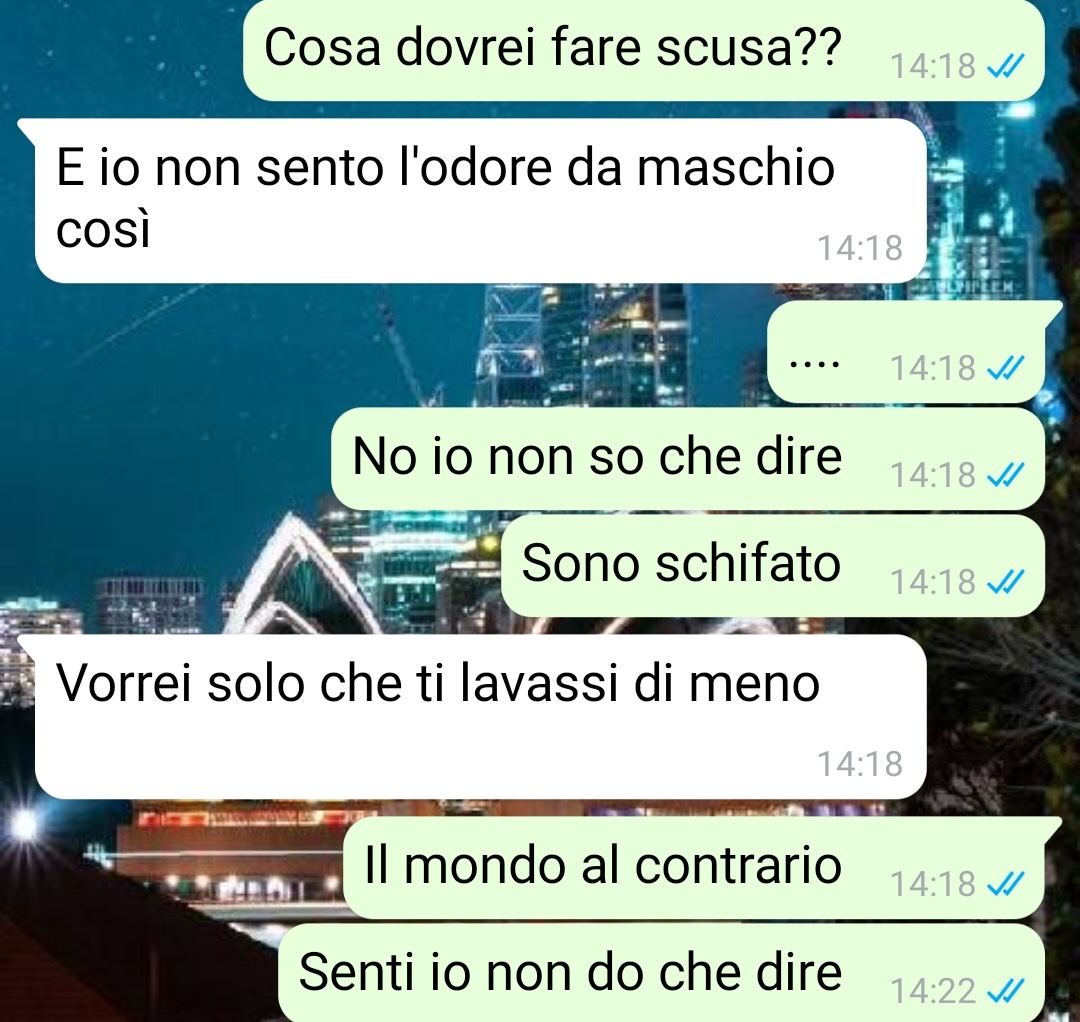Screen dimensions: 1080x1022
Task: Click the read-receipt ticks on 'No io non so che dire'
Action: tap(1006, 474)
